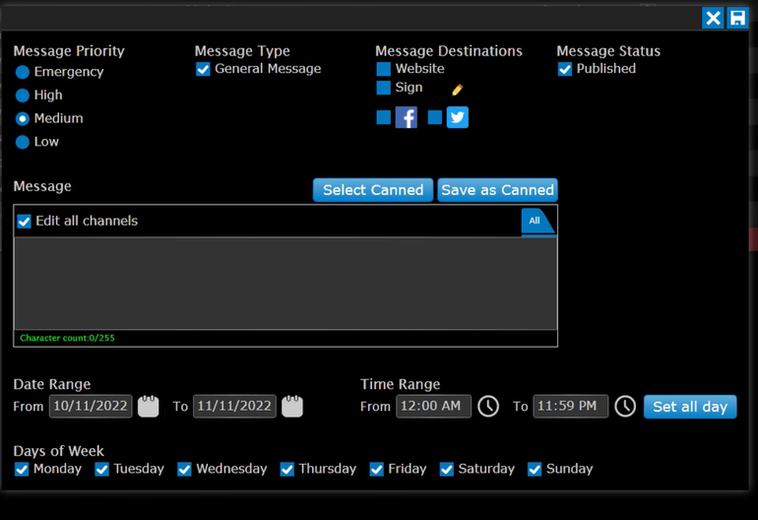Enable the Website destination checkbox

[x=384, y=69]
